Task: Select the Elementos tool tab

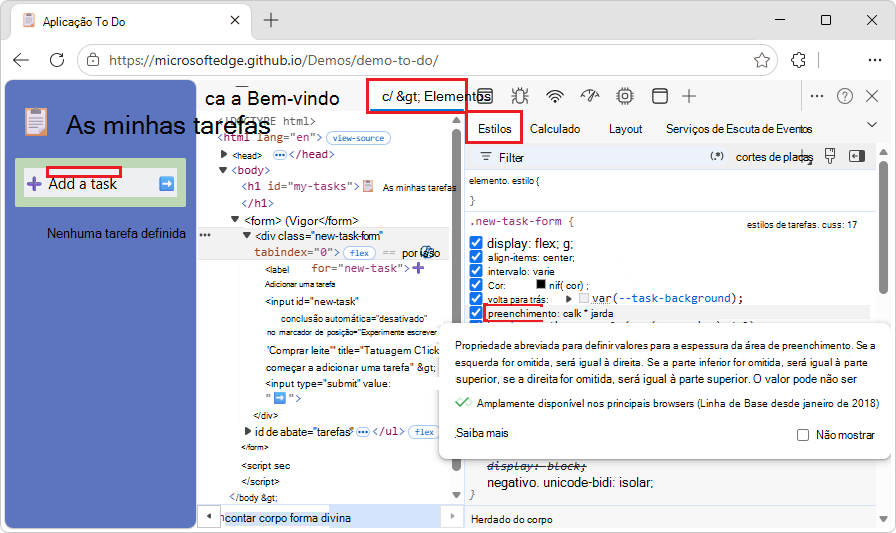Action: pos(436,96)
